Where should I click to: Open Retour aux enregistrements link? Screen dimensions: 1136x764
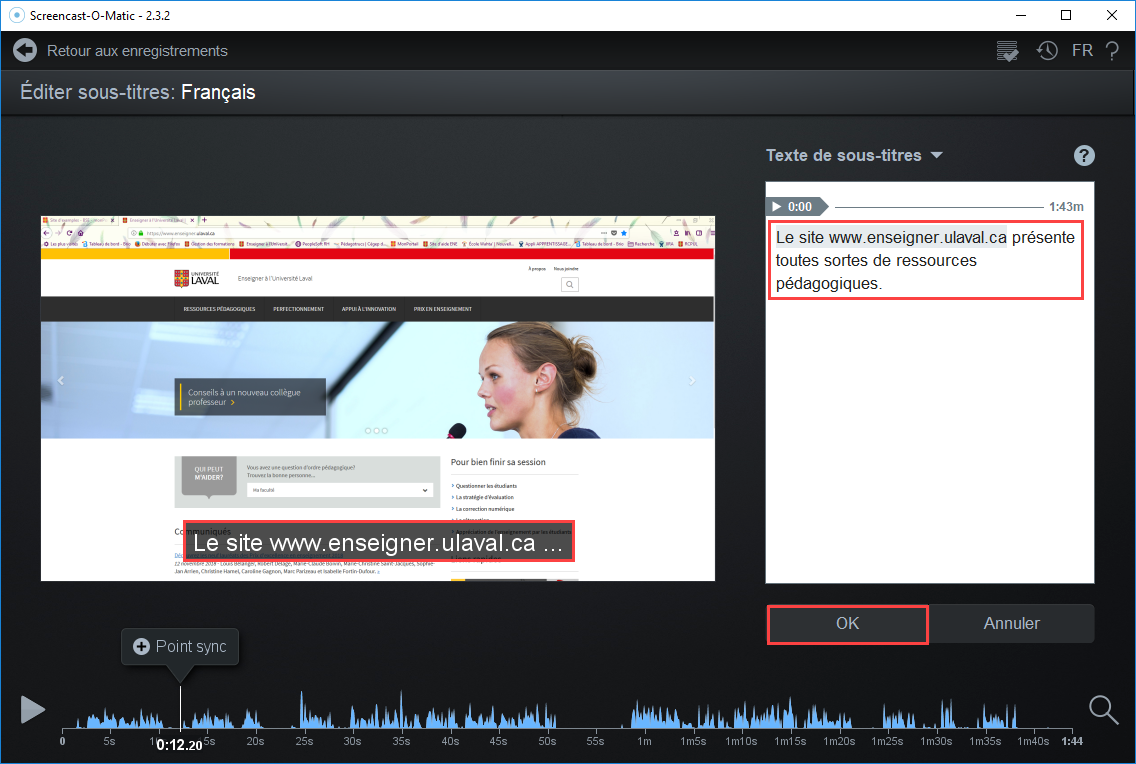click(x=137, y=51)
